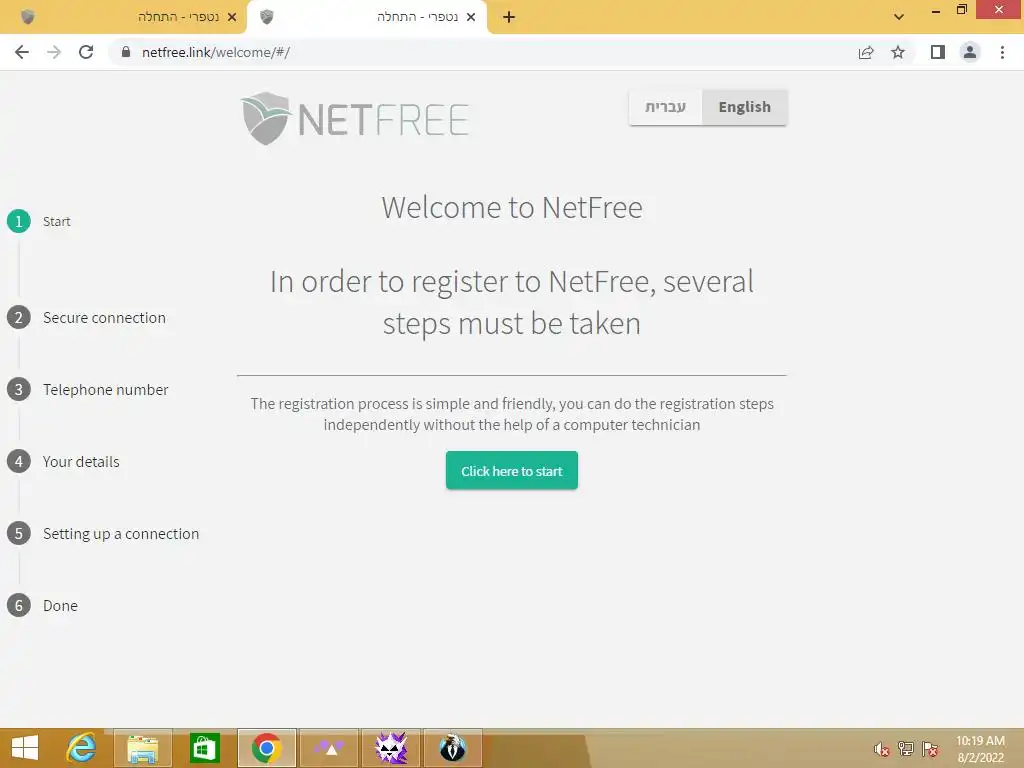The image size is (1024, 768).
Task: Open Action Center flag tray icon
Action: [930, 749]
